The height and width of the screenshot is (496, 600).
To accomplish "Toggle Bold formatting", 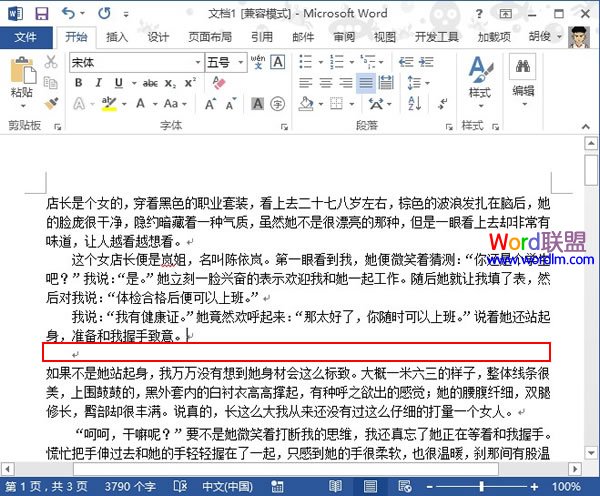I will click(76, 84).
